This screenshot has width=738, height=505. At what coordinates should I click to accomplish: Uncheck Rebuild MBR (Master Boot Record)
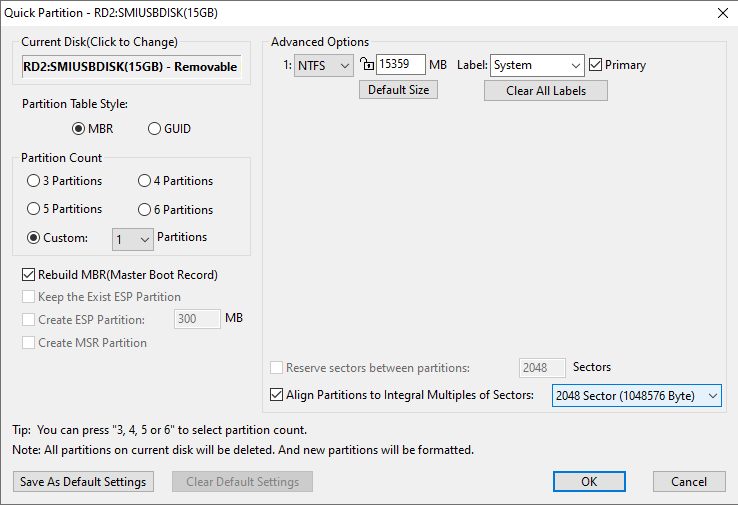pyautogui.click(x=29, y=274)
